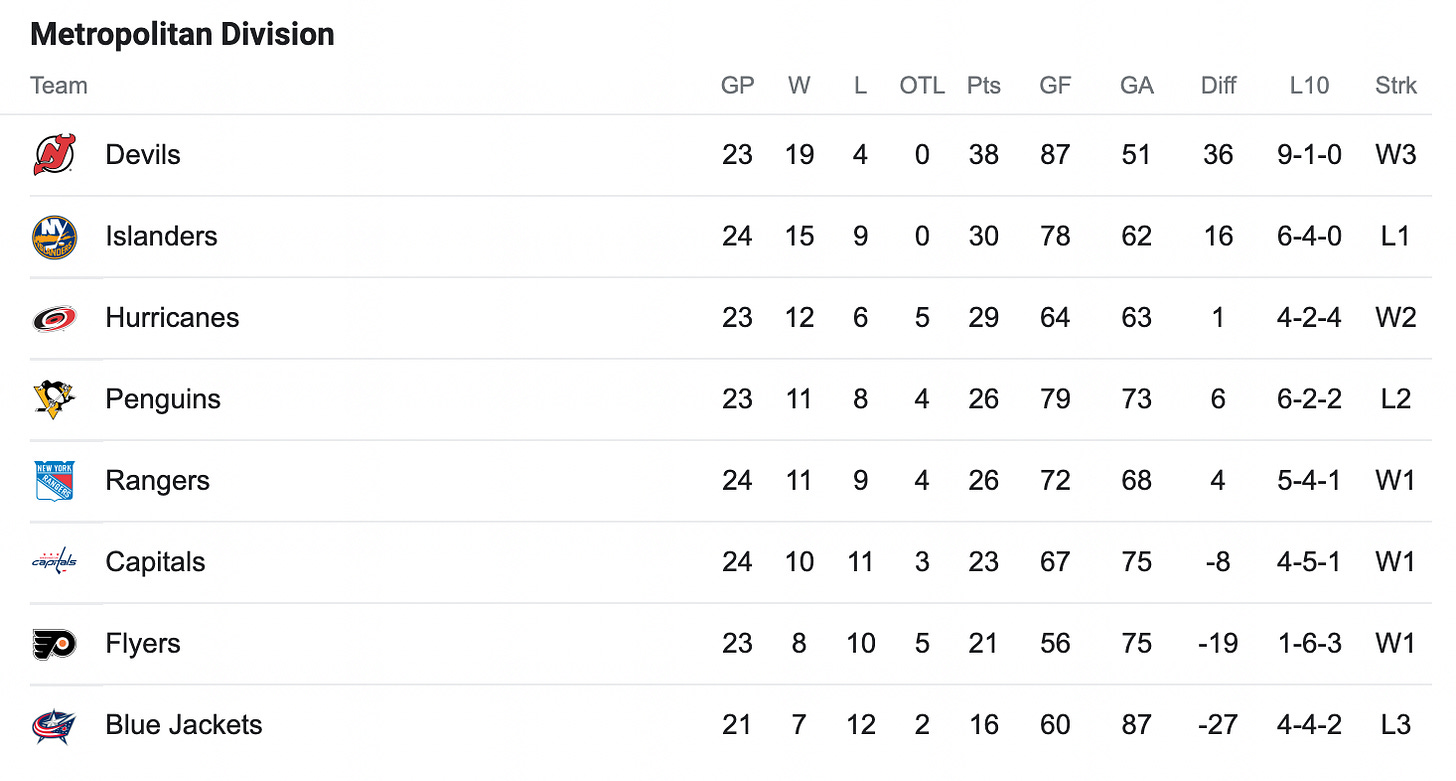Click the Pts column header
1456x781 pixels.
coord(984,86)
